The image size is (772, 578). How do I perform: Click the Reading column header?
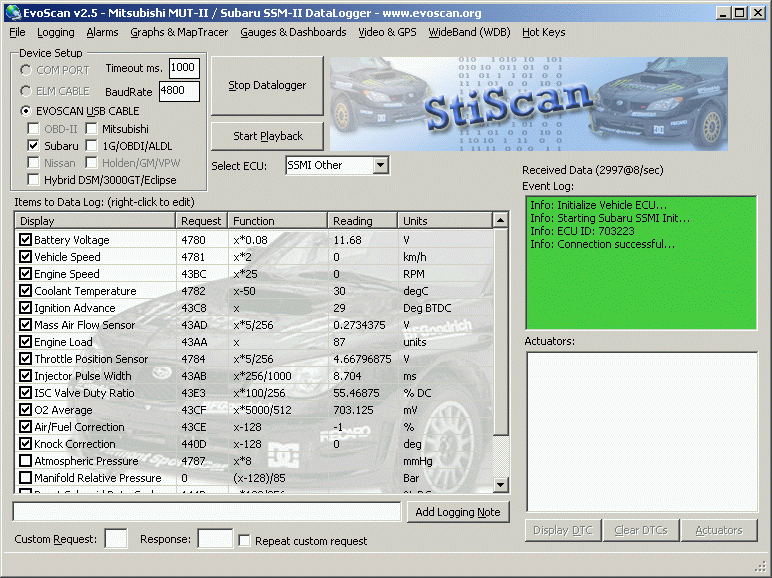click(x=362, y=221)
